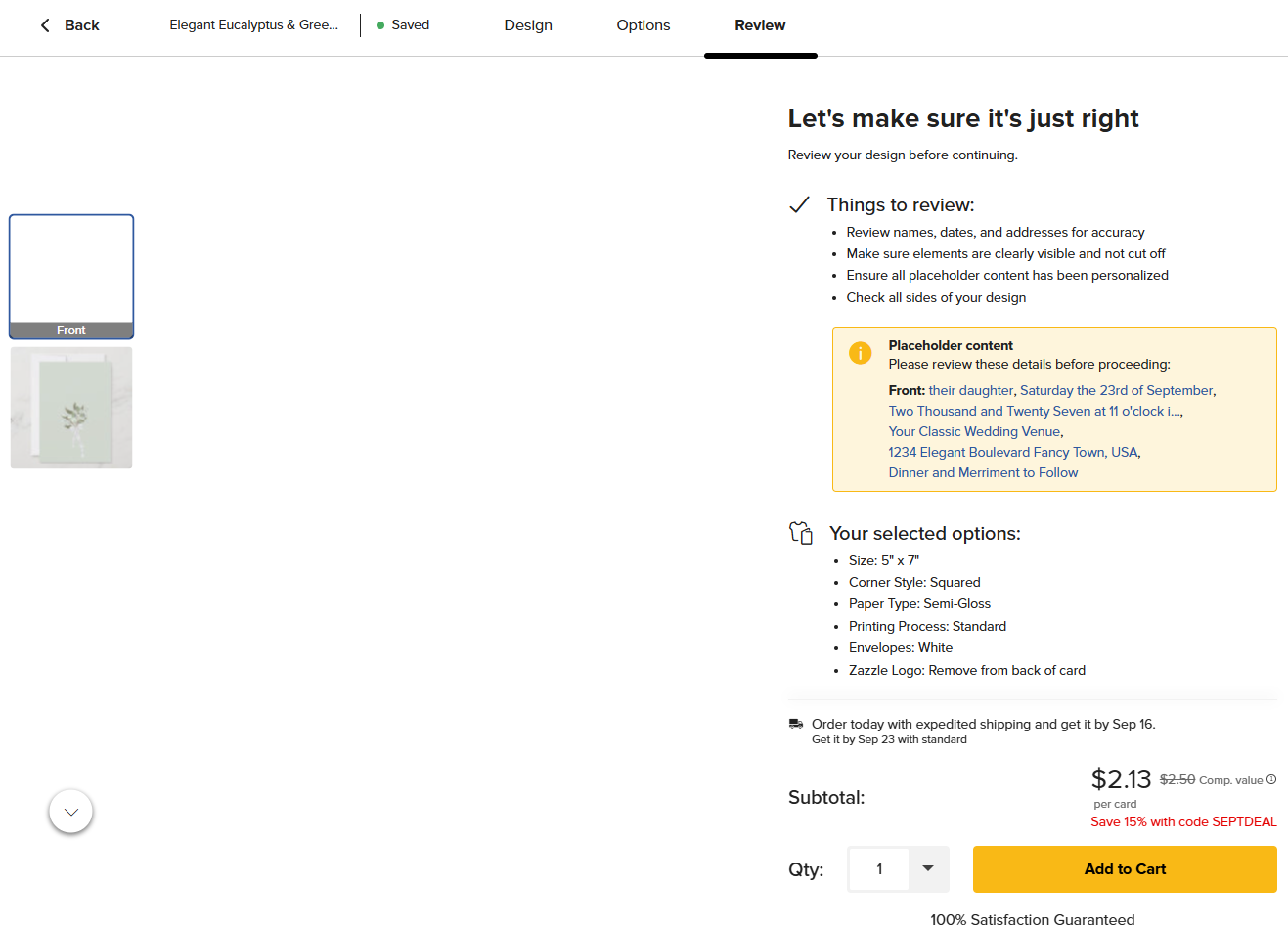Go back using the Back arrow
This screenshot has height=929, width=1288.
click(x=69, y=25)
